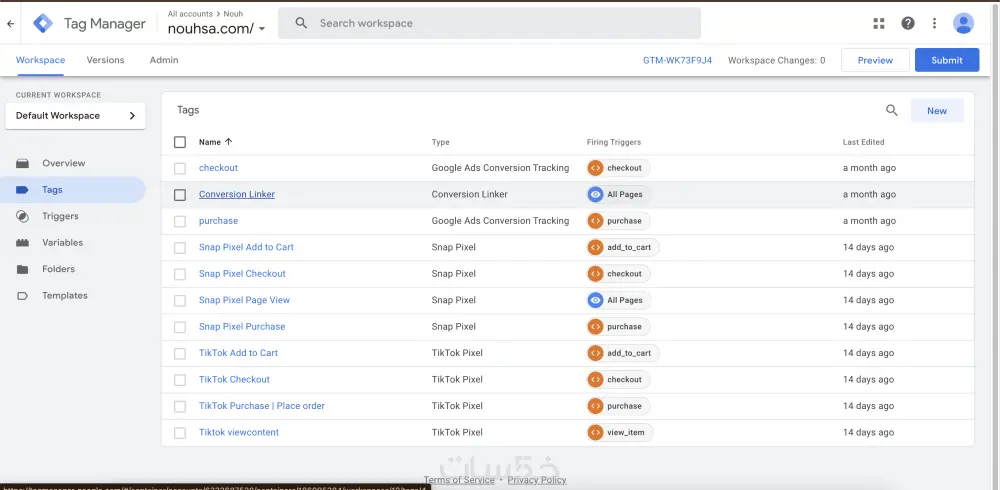Viewport: 1000px width, 490px height.
Task: Toggle the select-all checkbox in table header
Action: point(180,142)
